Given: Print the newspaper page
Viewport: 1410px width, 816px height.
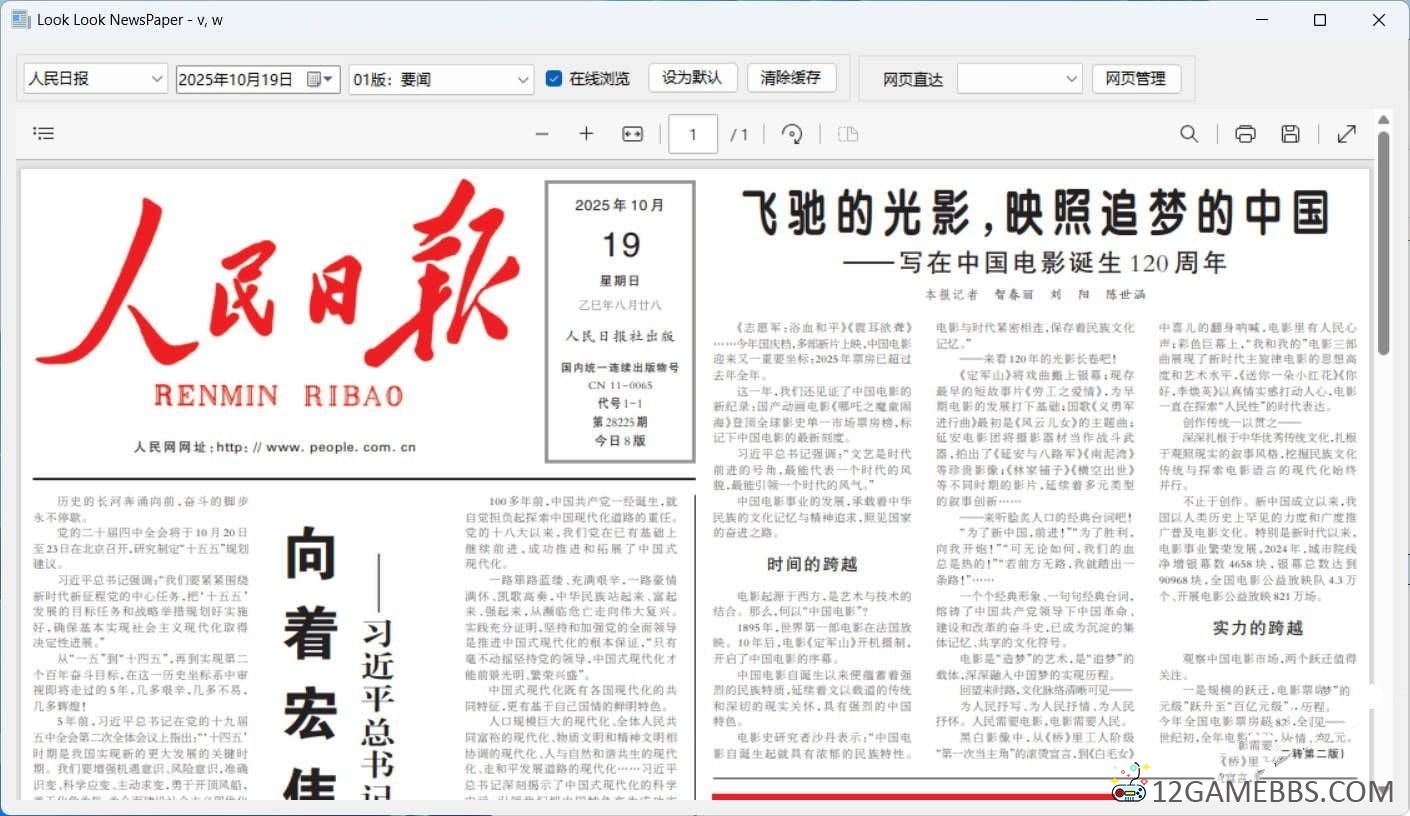Looking at the screenshot, I should point(1245,134).
